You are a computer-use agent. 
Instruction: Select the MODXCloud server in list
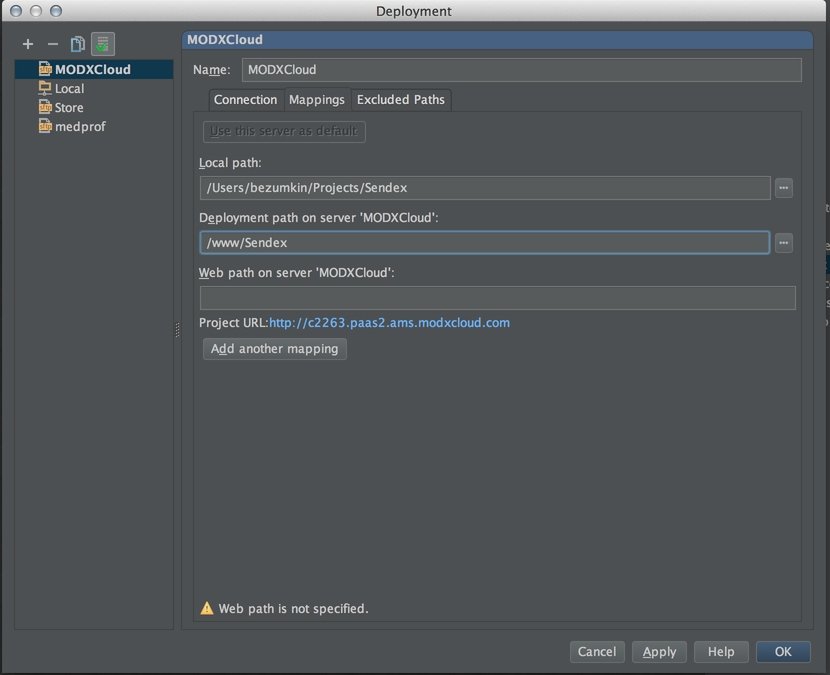click(91, 69)
